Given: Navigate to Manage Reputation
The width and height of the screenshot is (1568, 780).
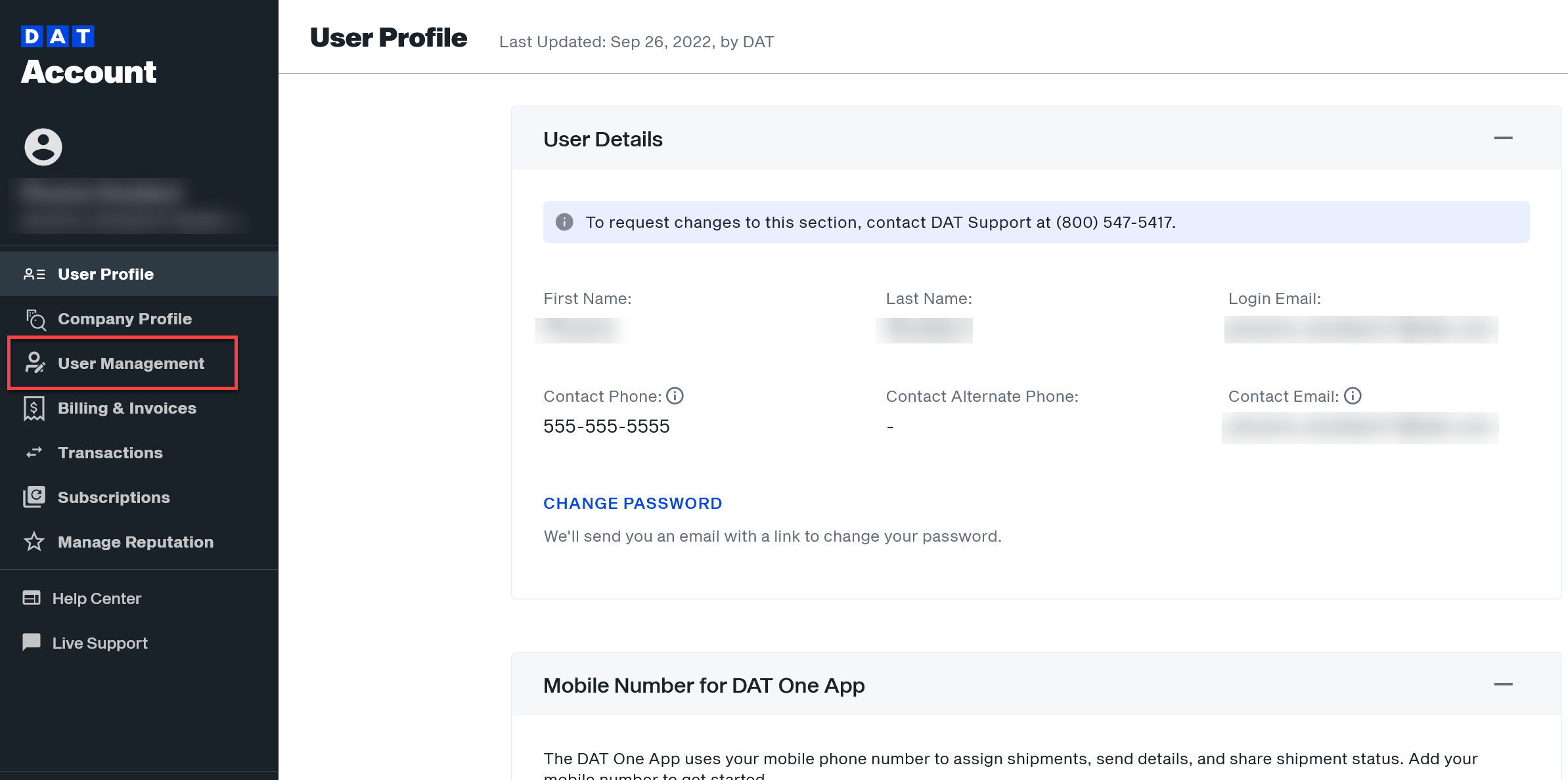Looking at the screenshot, I should pyautogui.click(x=135, y=542).
